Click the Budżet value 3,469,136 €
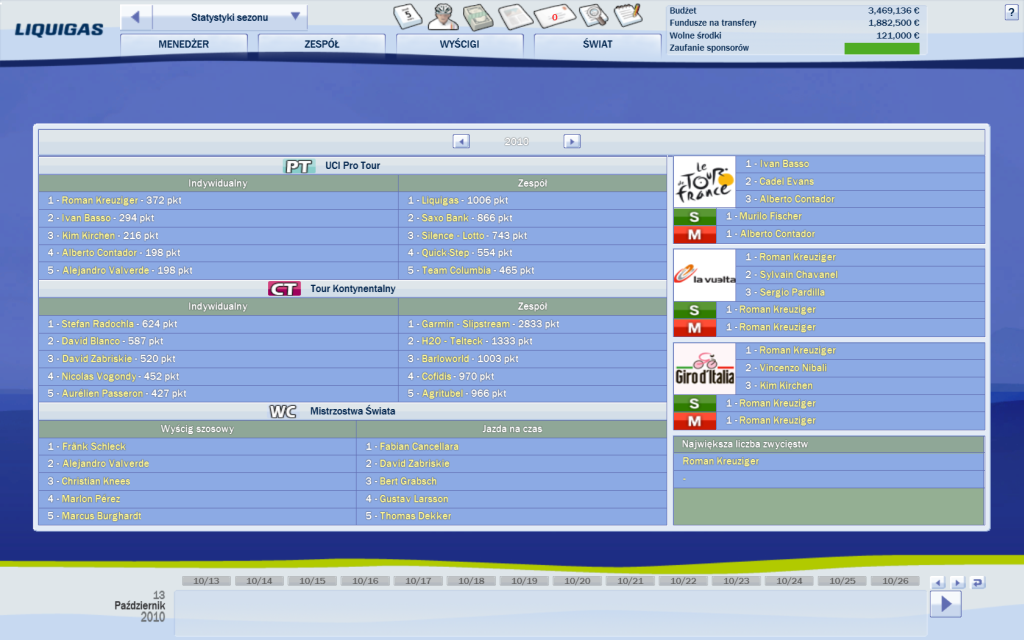The image size is (1024, 640). pyautogui.click(x=893, y=10)
